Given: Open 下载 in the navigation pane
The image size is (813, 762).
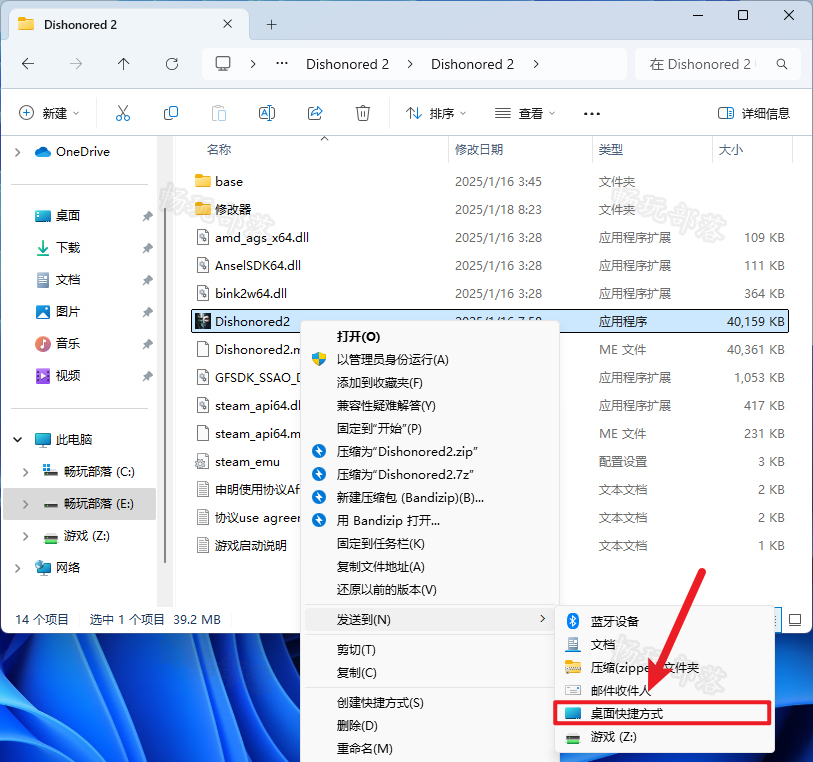Looking at the screenshot, I should [68, 248].
